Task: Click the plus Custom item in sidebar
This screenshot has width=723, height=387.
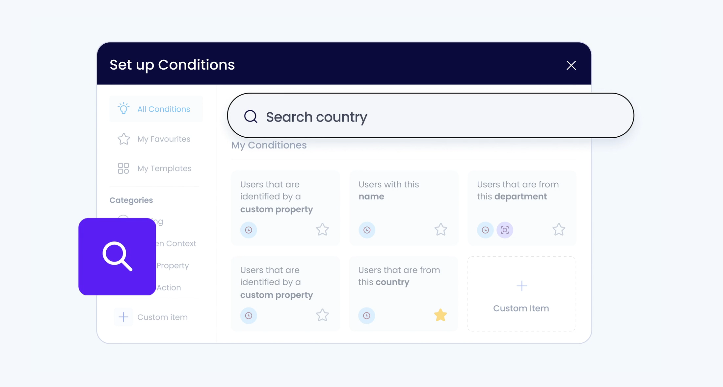Action: (151, 317)
